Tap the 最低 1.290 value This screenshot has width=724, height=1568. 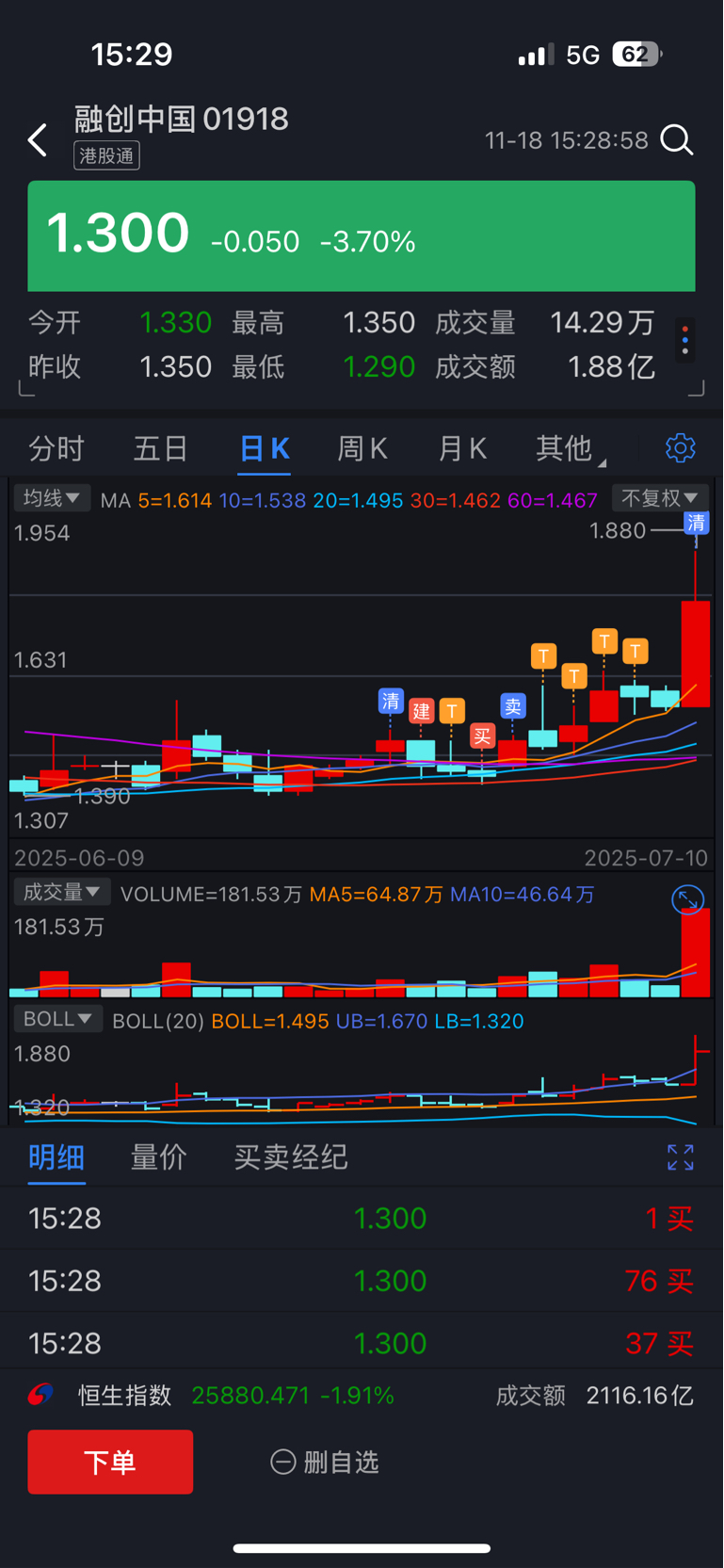378,366
